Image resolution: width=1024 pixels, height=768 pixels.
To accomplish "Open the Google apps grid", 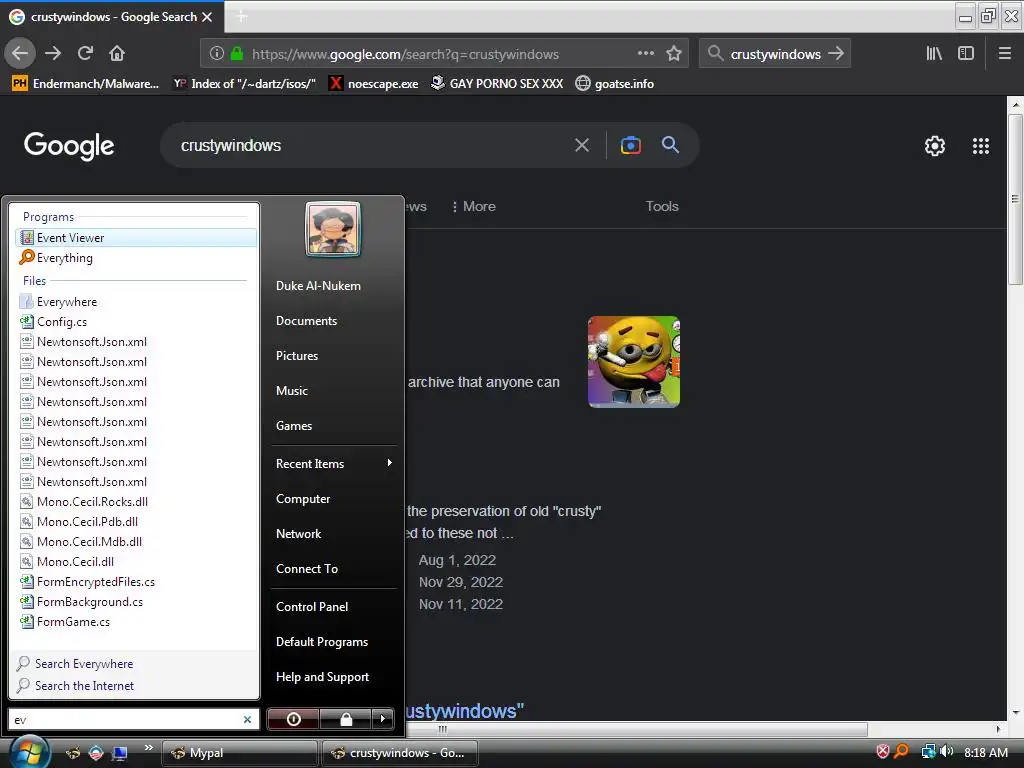I will coord(980,146).
